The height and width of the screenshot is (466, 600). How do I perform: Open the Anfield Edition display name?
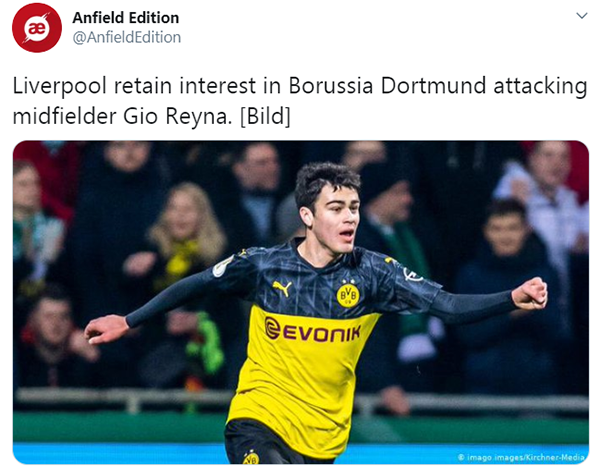126,18
